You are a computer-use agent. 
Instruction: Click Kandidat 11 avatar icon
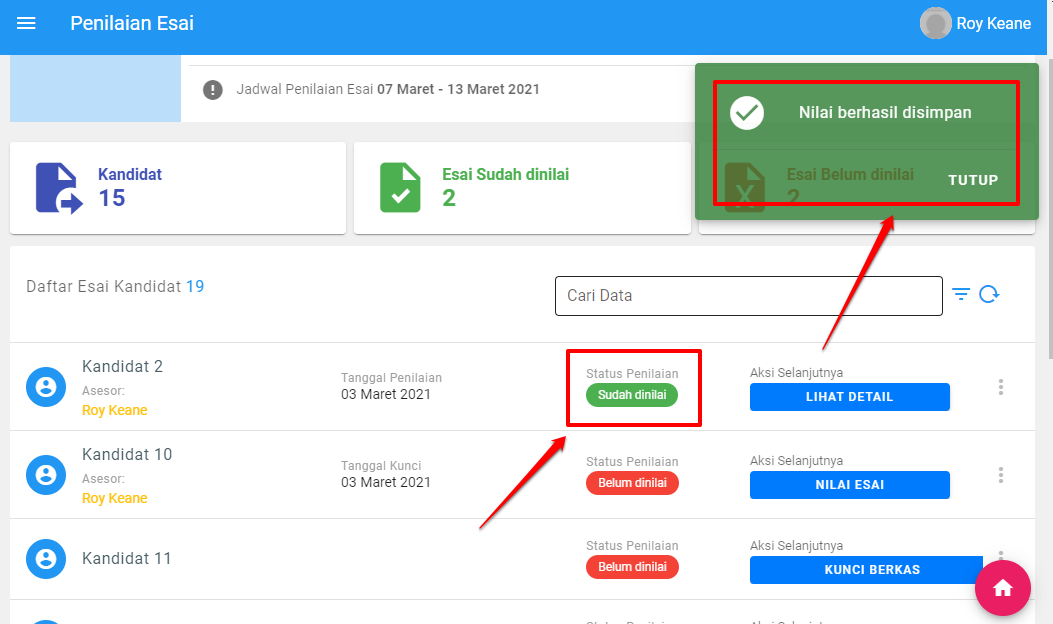pyautogui.click(x=46, y=559)
